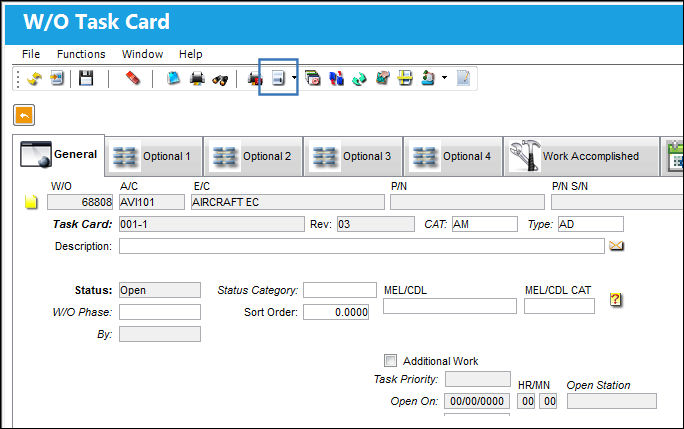This screenshot has width=684, height=429.
Task: Click the stacked windows toolbar icon
Action: pyautogui.click(x=313, y=79)
